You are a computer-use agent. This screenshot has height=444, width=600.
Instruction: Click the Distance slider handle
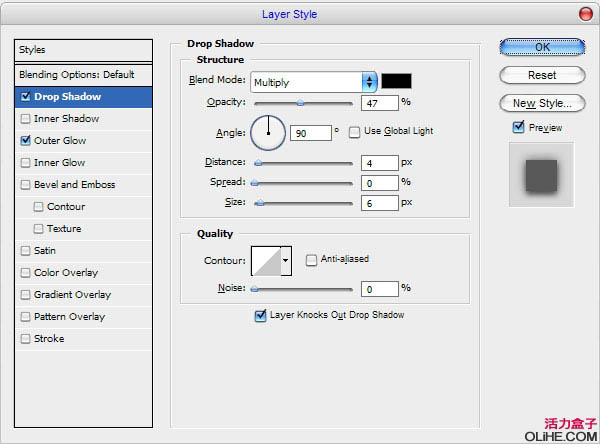click(x=258, y=163)
